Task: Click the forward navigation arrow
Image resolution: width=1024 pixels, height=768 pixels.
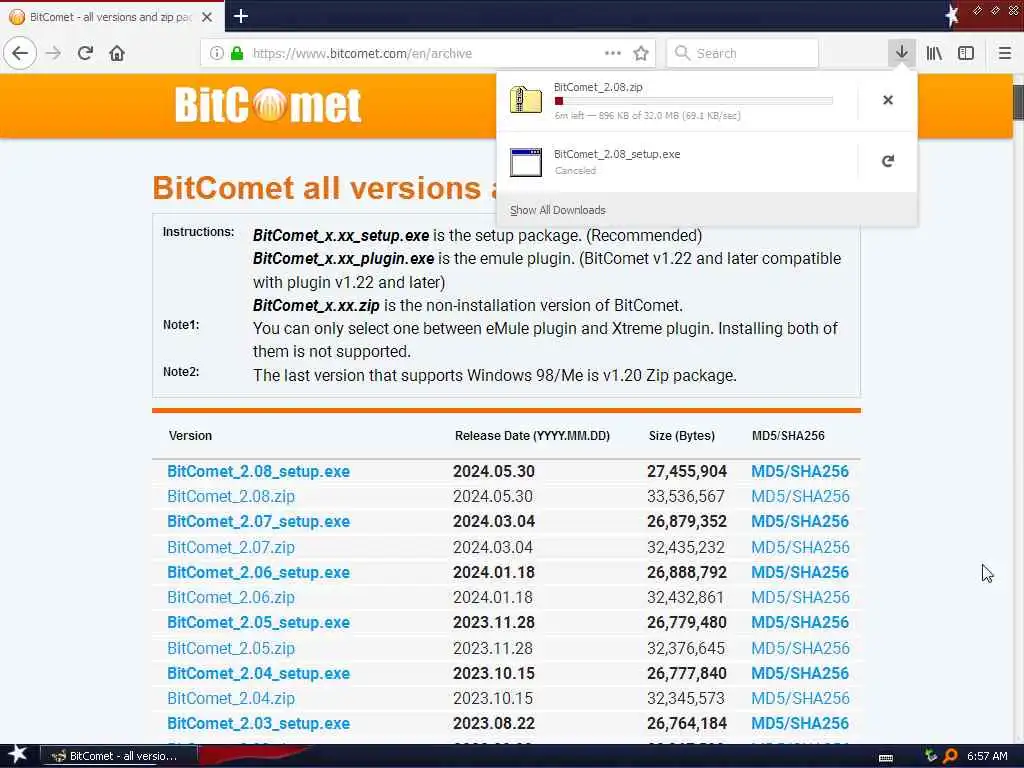Action: pyautogui.click(x=54, y=53)
